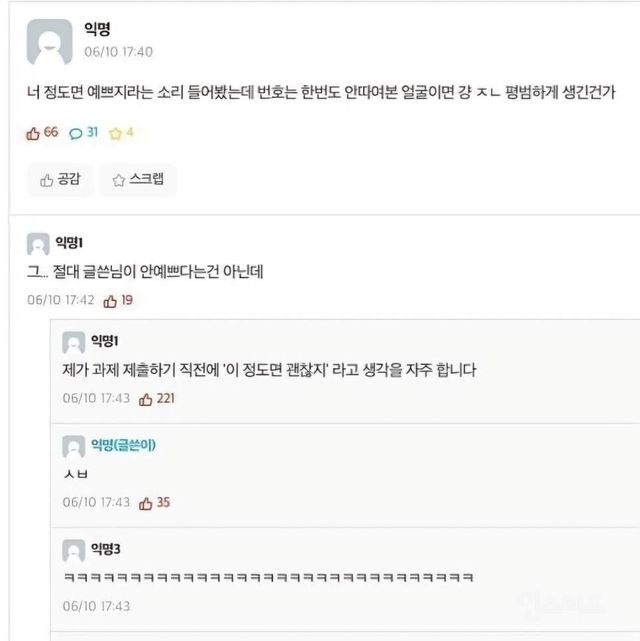Select the 익명(글쓴이) username link
The width and height of the screenshot is (640, 641).
click(x=123, y=445)
